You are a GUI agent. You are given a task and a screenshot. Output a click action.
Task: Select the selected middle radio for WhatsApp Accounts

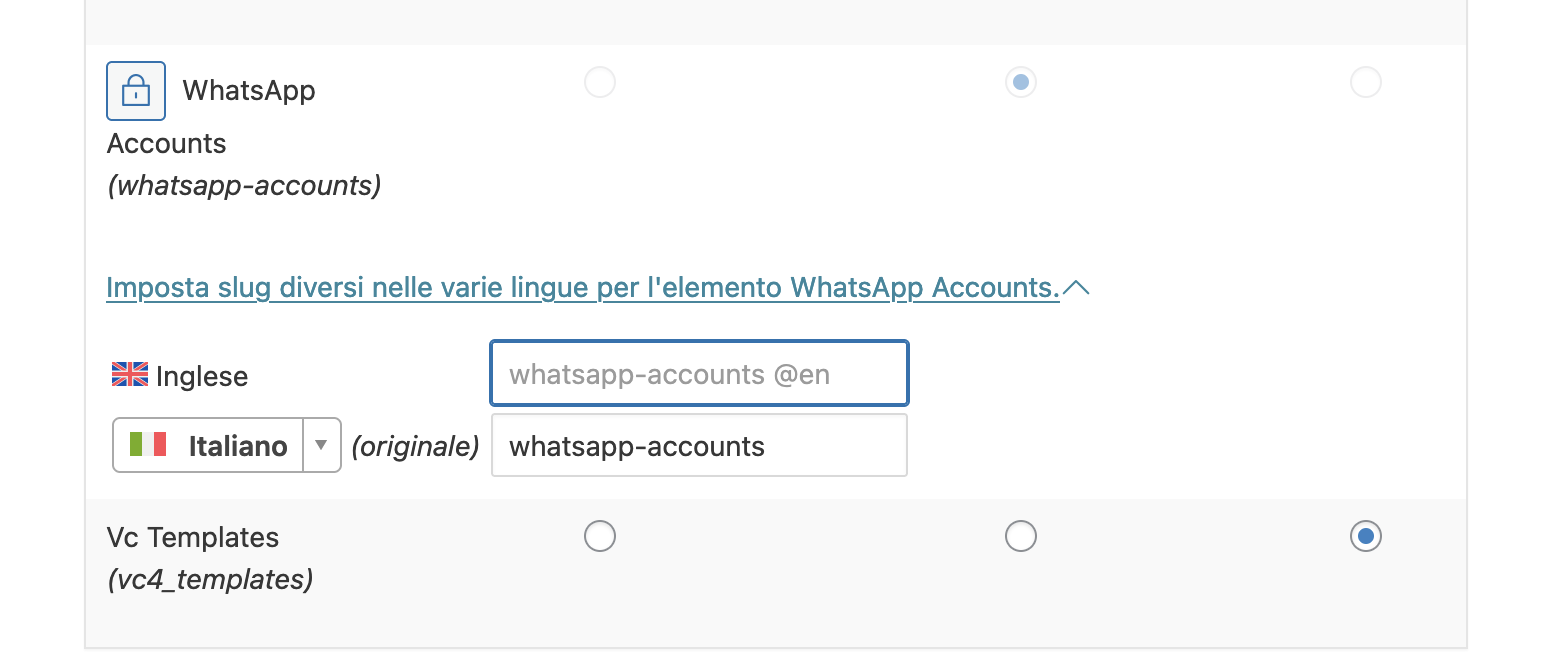(1021, 82)
